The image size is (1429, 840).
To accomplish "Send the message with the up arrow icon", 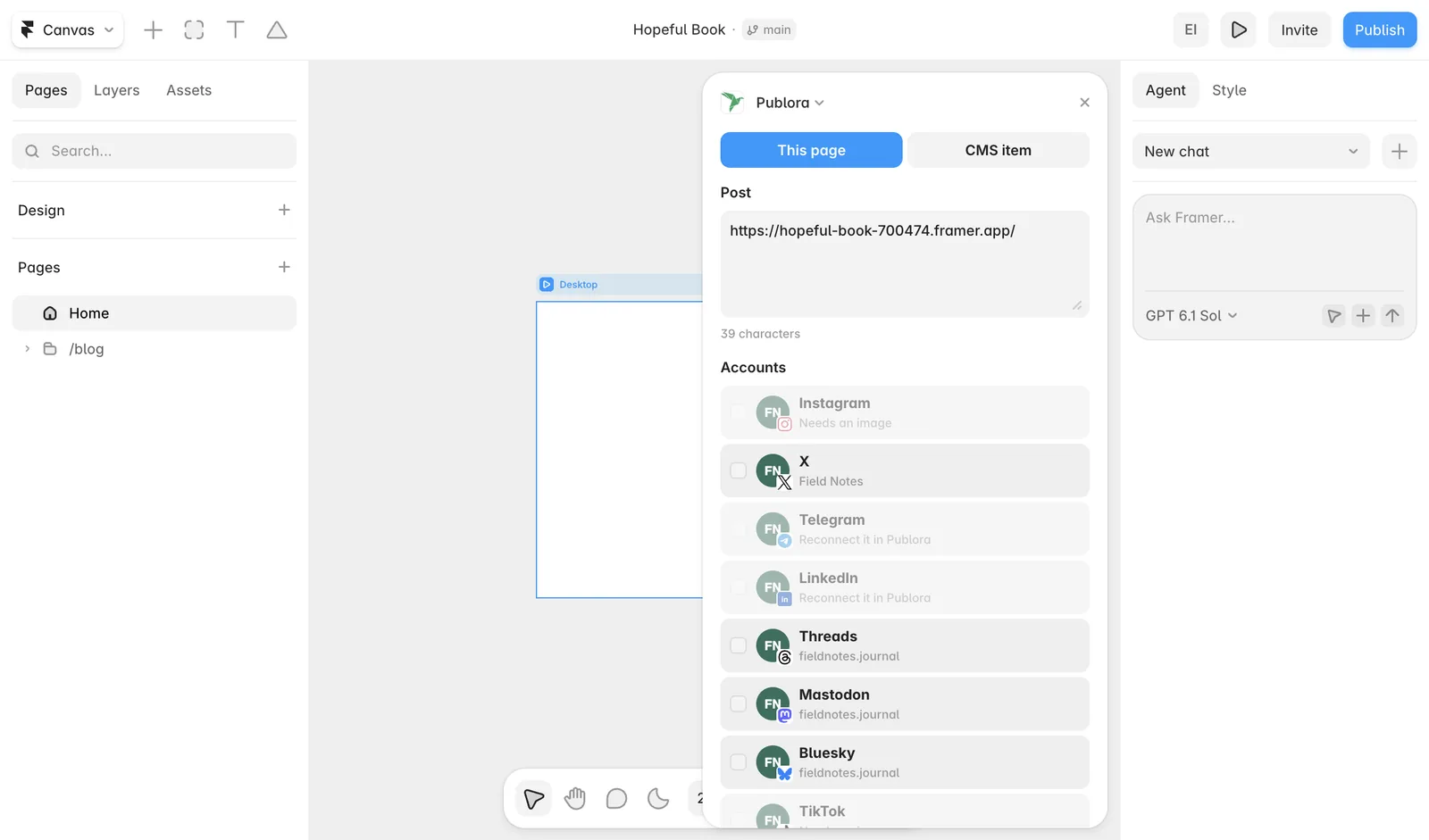I will click(x=1392, y=316).
